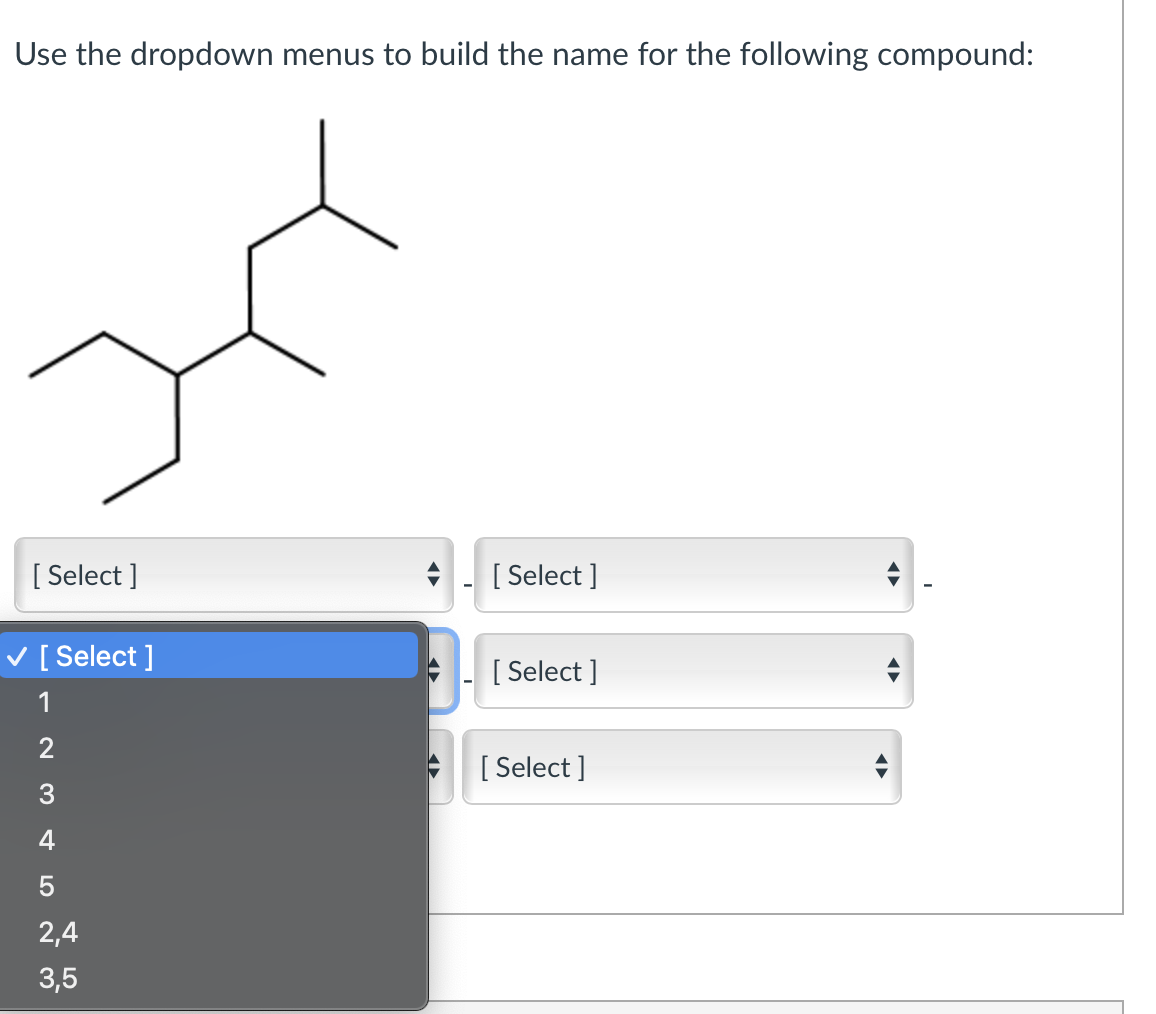Image resolution: width=1156 pixels, height=1014 pixels.
Task: Click the arrow icon on the middle-right dropdown
Action: pyautogui.click(x=892, y=671)
